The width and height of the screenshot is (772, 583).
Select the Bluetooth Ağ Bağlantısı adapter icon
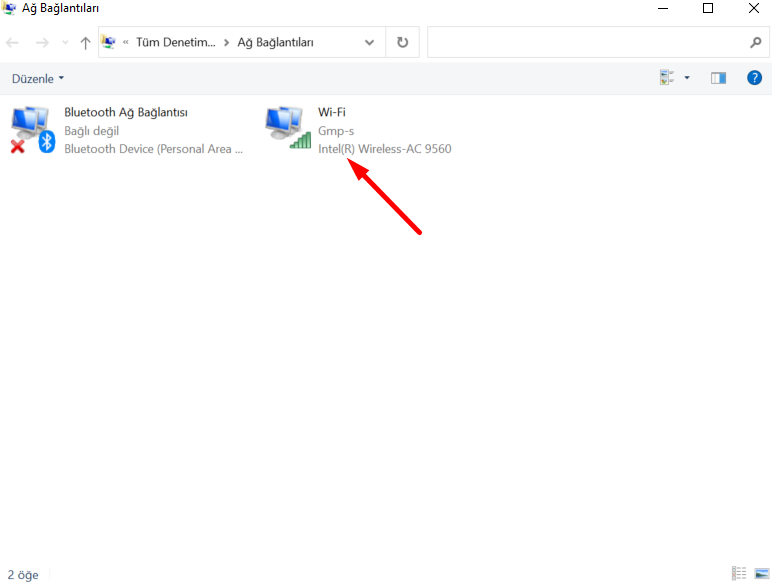pos(33,129)
